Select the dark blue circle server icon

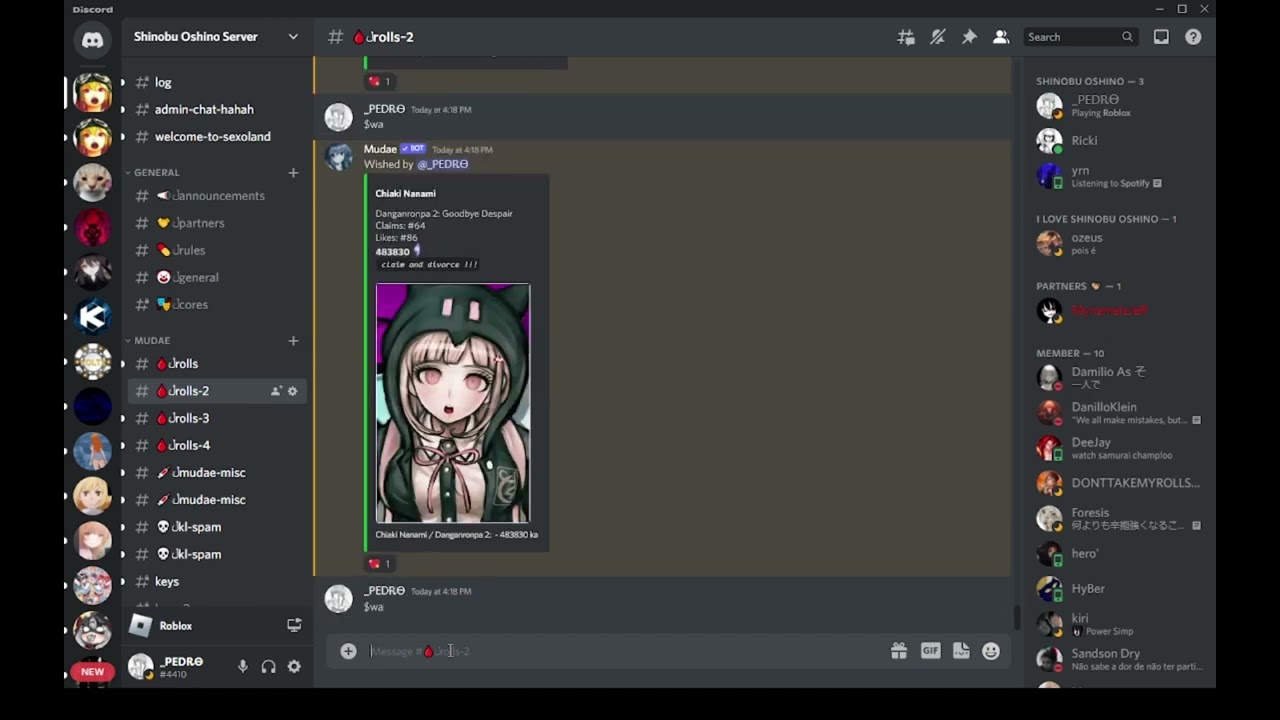92,407
